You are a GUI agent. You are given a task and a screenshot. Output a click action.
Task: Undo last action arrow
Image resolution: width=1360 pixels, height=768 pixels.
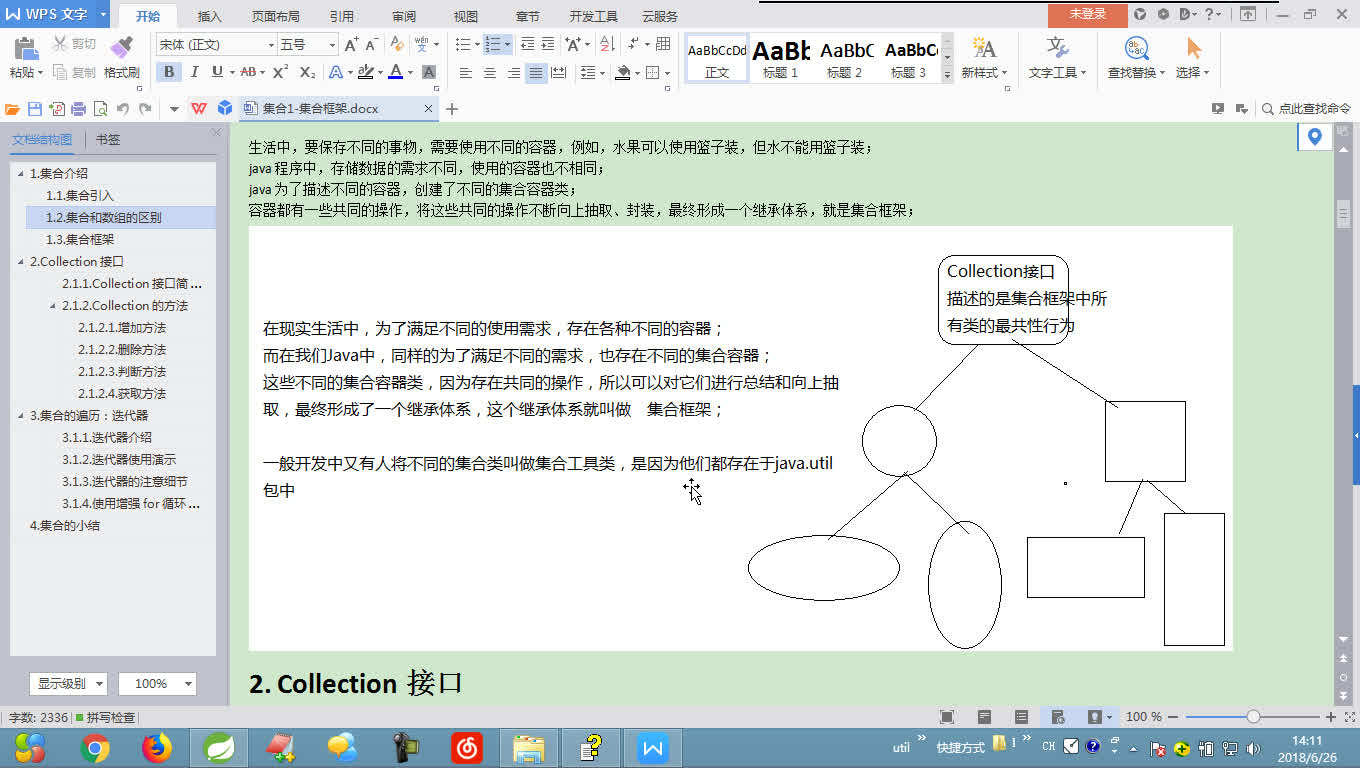122,109
